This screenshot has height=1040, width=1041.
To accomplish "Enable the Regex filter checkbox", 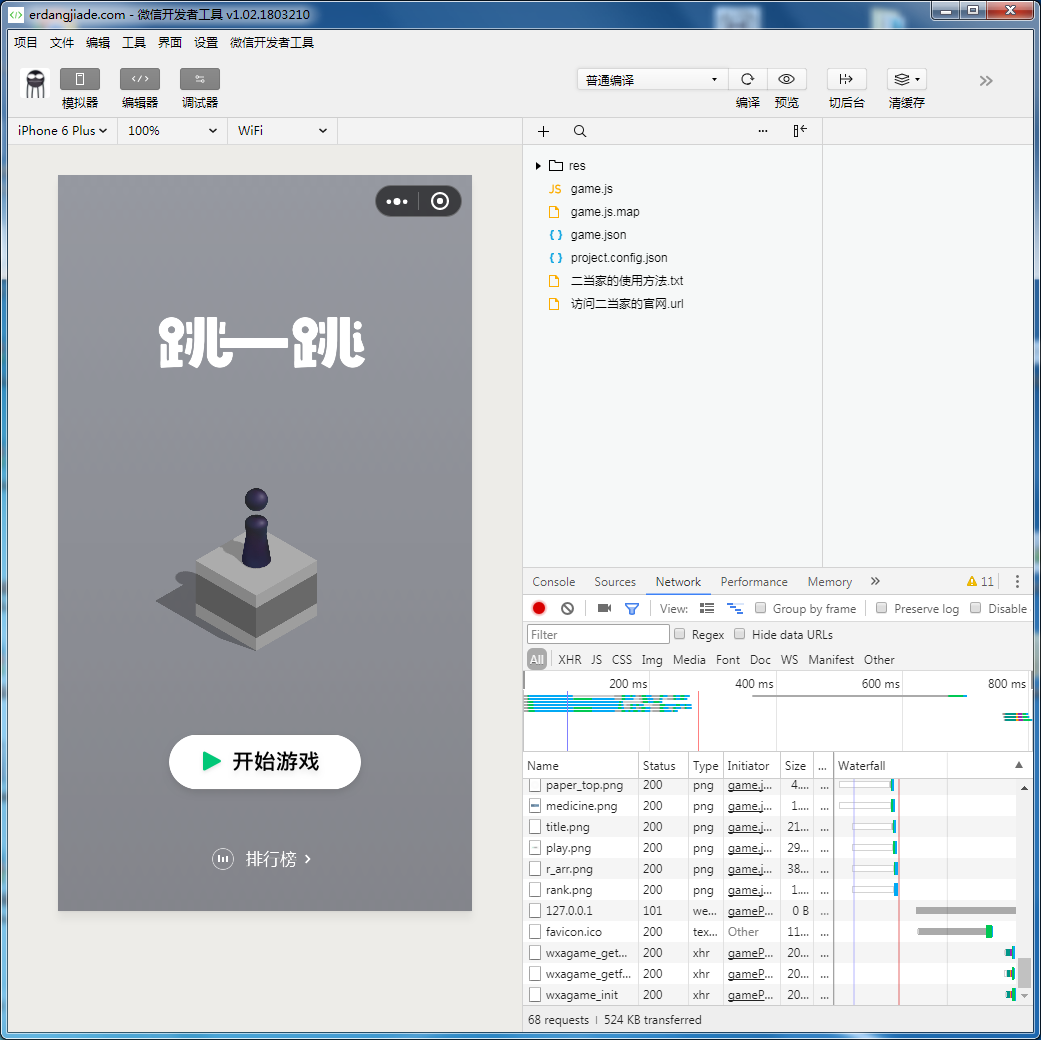I will click(x=679, y=634).
